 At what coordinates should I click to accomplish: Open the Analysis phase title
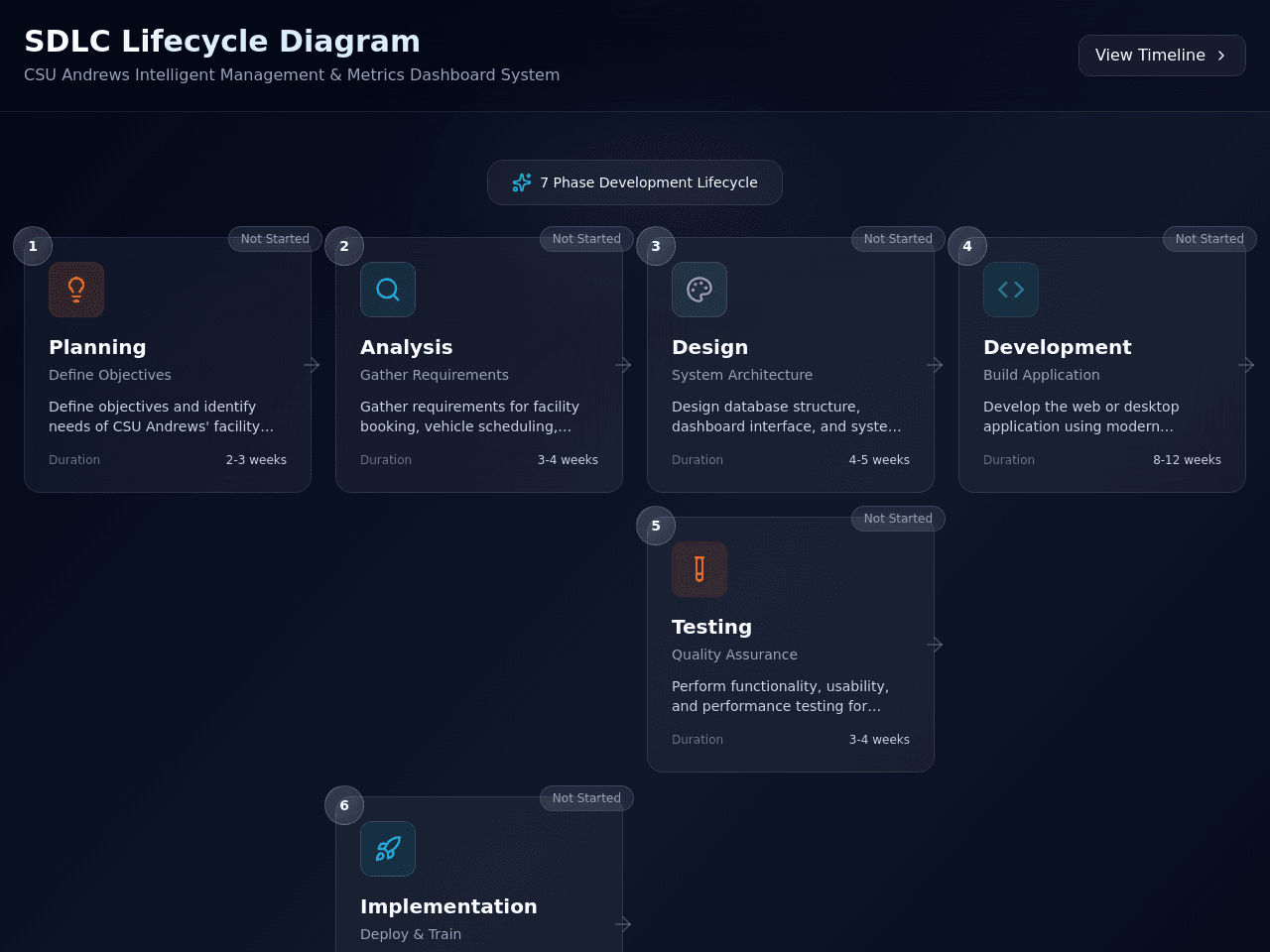coord(407,347)
